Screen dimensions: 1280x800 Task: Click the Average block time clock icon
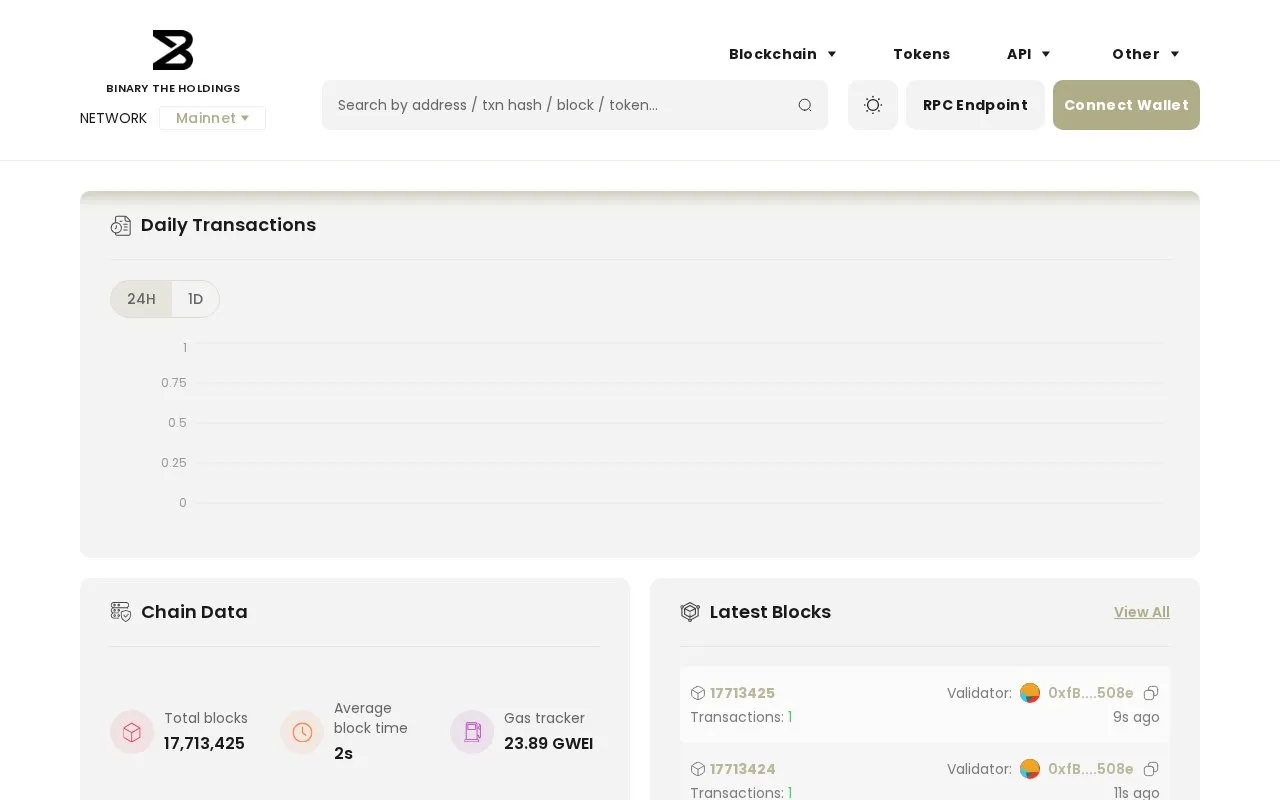302,732
